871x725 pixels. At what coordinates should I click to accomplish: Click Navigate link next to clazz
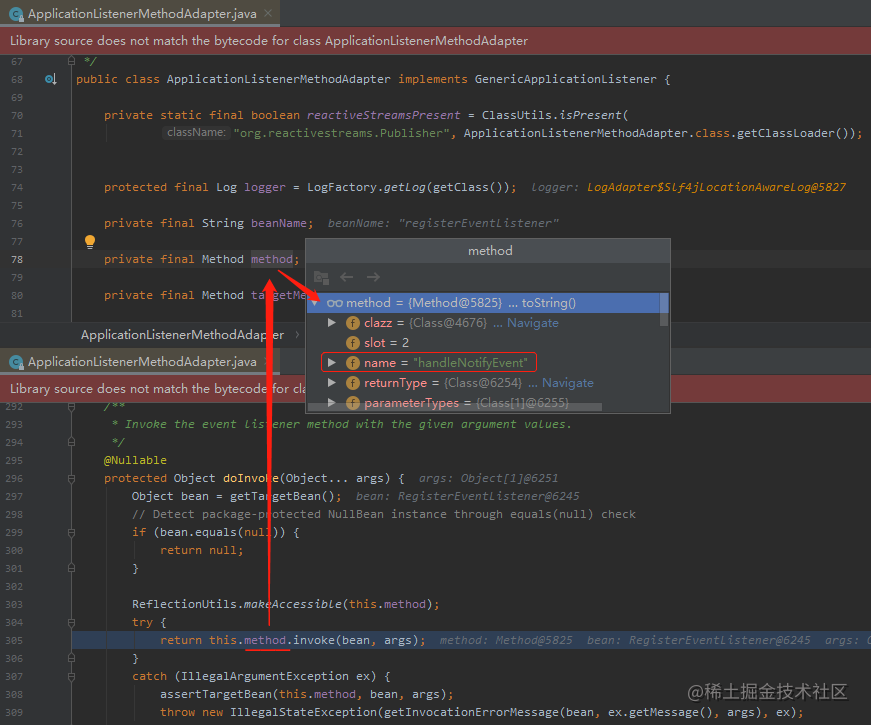pos(532,323)
